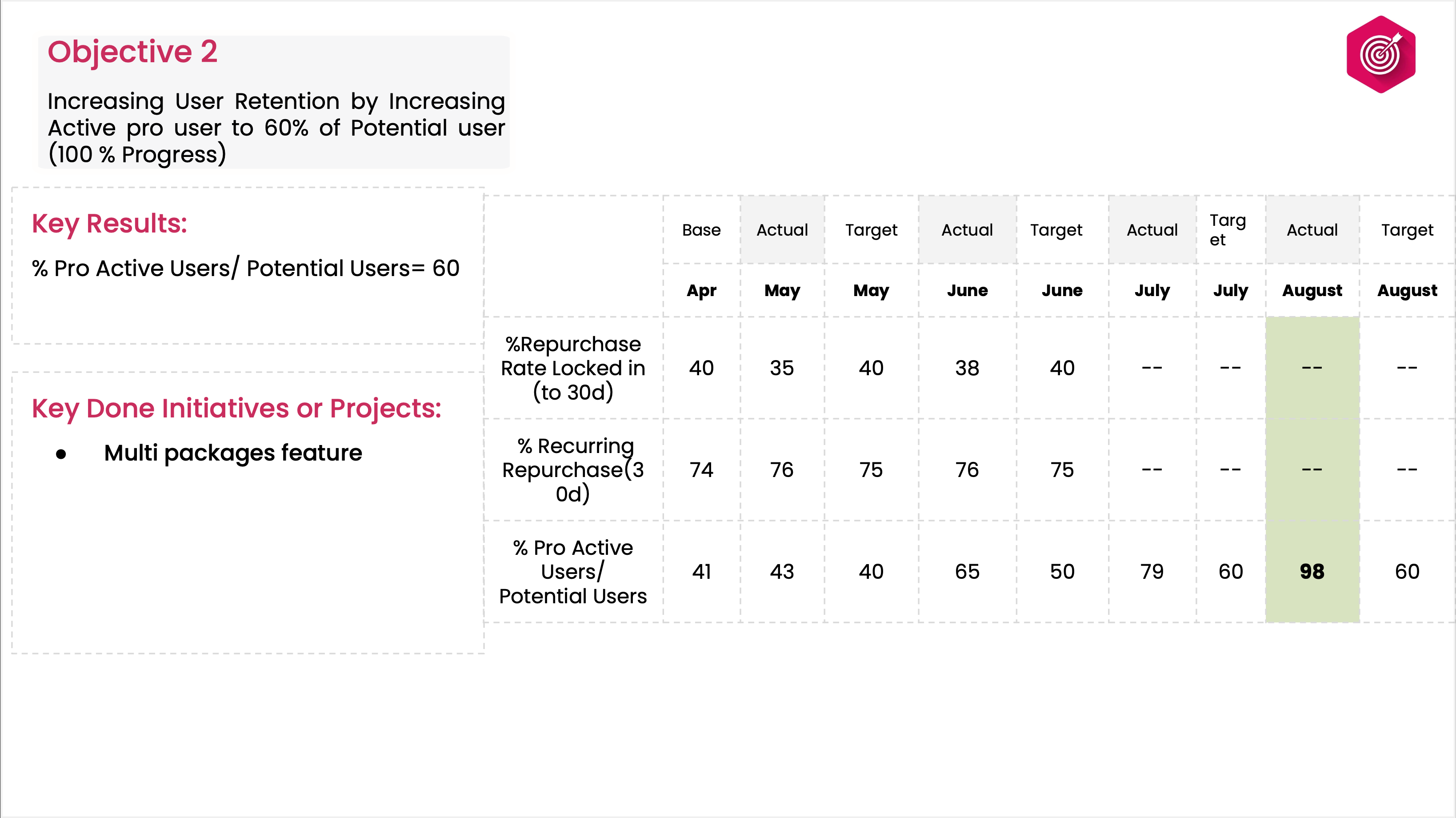The width and height of the screenshot is (1456, 818).
Task: Select the Base column header
Action: [701, 230]
